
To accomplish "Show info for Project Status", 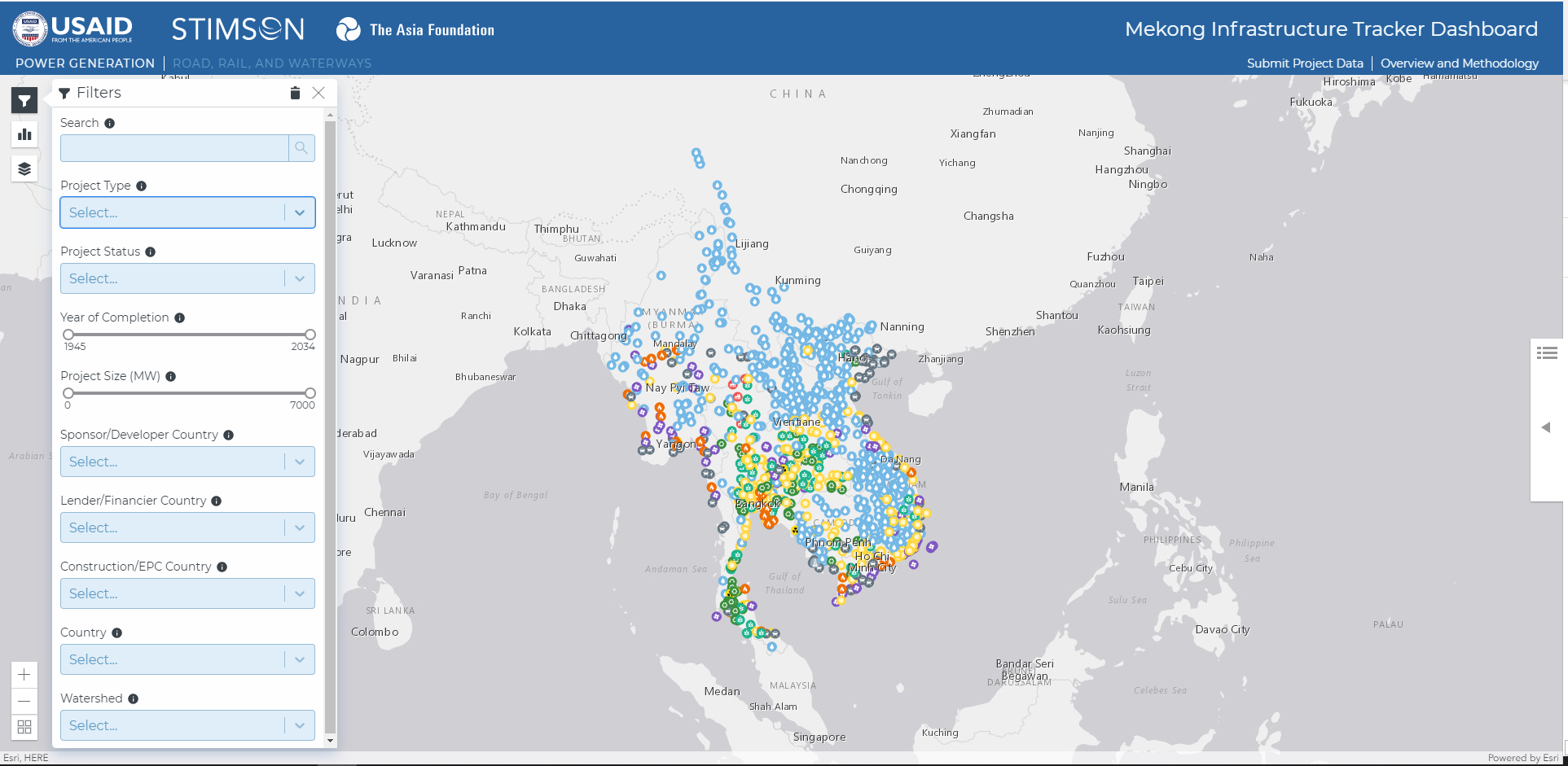I will [x=150, y=252].
